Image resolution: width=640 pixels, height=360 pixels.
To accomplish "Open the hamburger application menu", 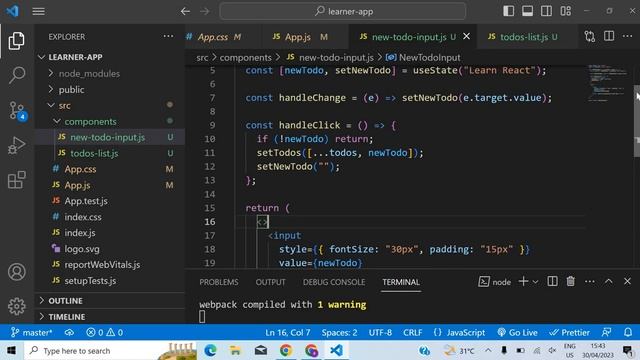I will point(38,11).
